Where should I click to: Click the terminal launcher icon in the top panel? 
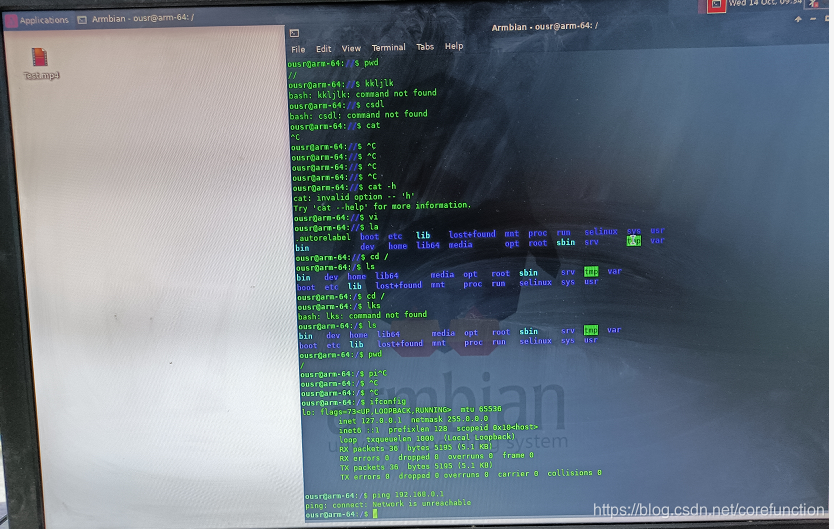[716, 5]
